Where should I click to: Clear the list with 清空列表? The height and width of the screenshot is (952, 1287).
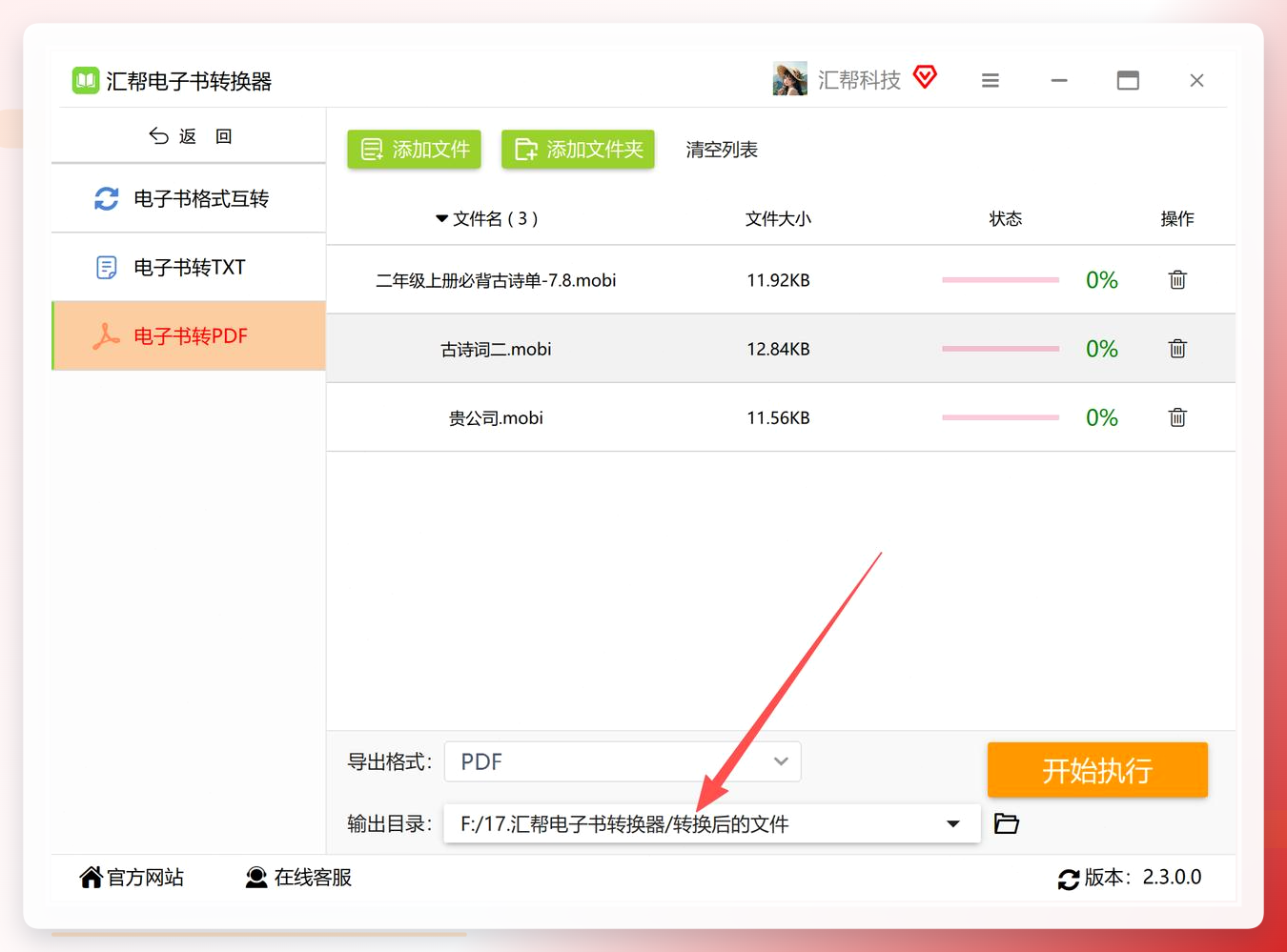pos(722,150)
